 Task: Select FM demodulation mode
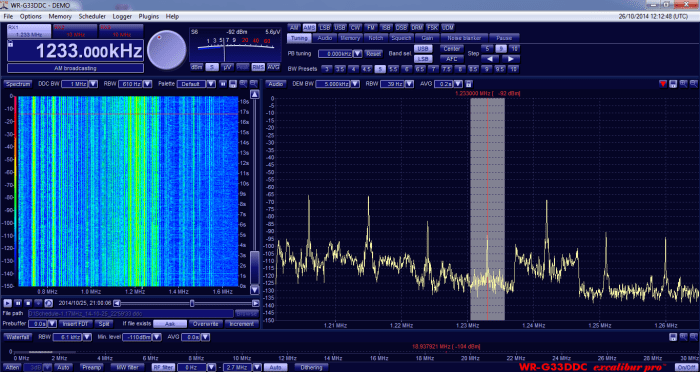[371, 27]
